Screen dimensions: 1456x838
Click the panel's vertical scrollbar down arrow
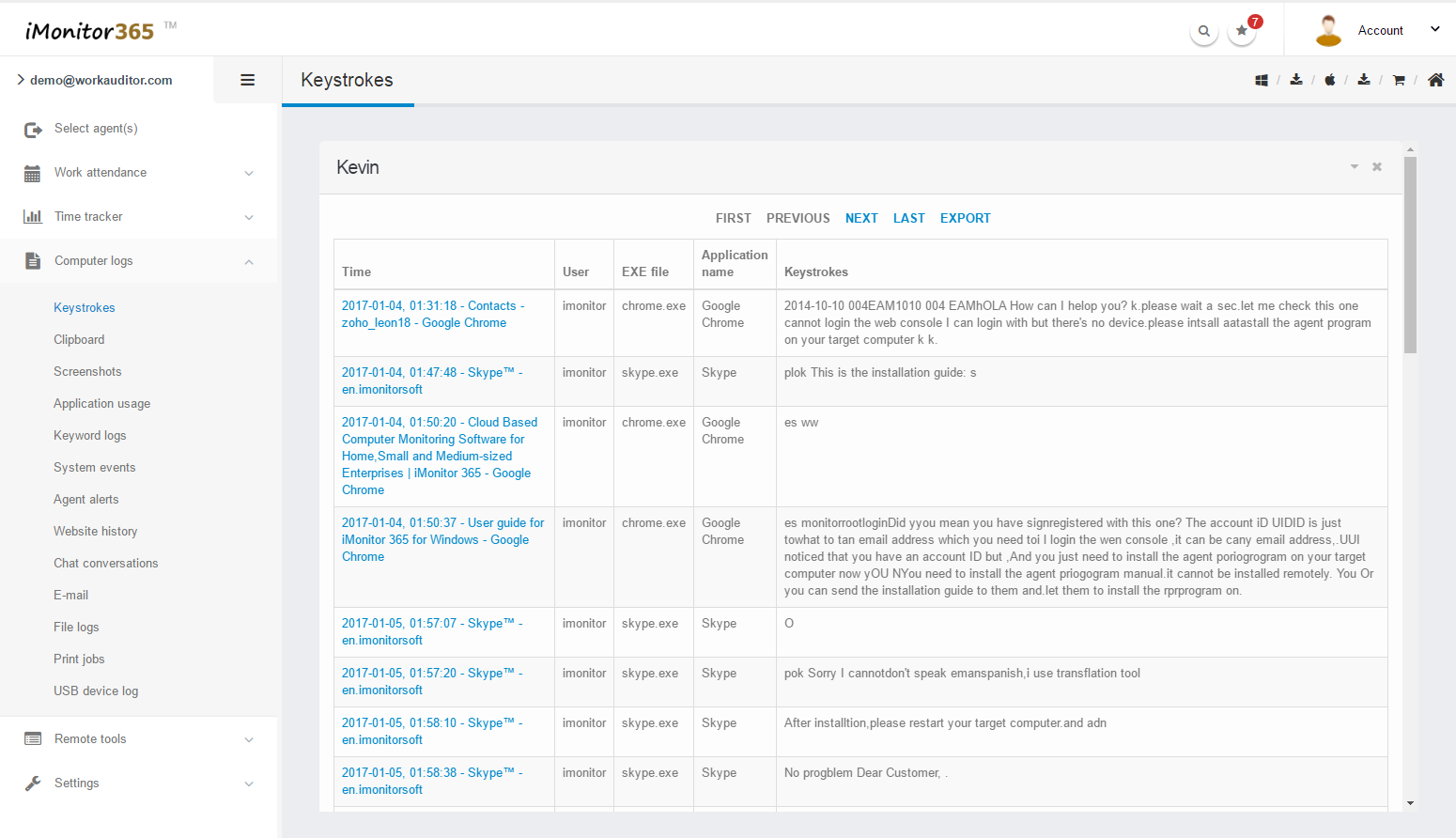pos(1410,803)
